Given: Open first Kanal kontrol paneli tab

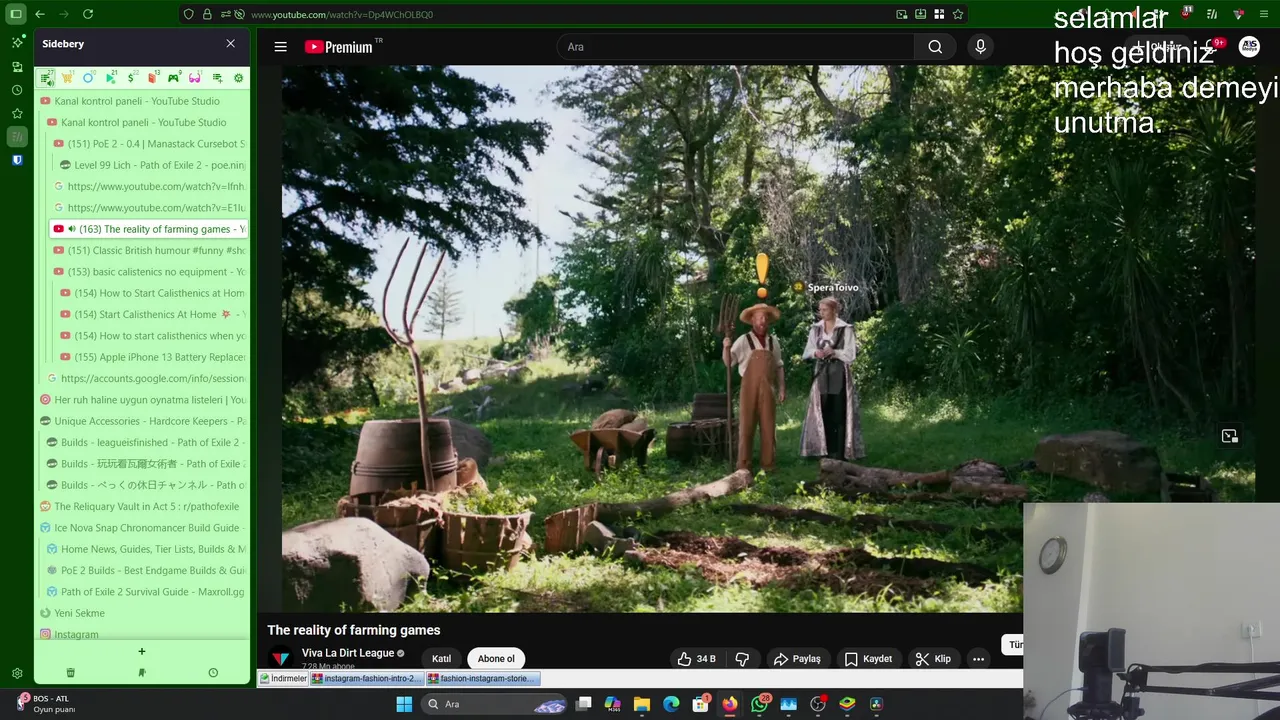Looking at the screenshot, I should (x=142, y=101).
